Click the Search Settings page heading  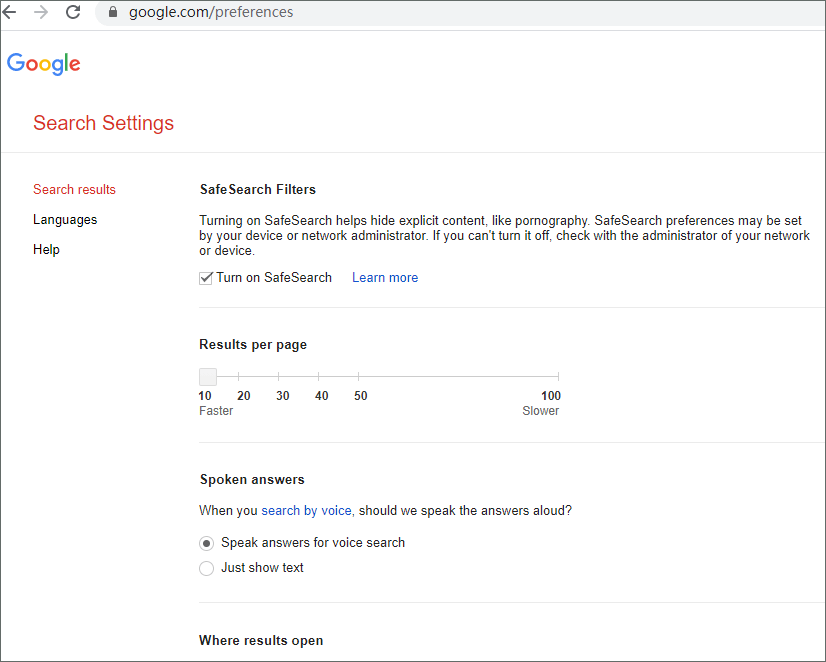click(x=103, y=124)
